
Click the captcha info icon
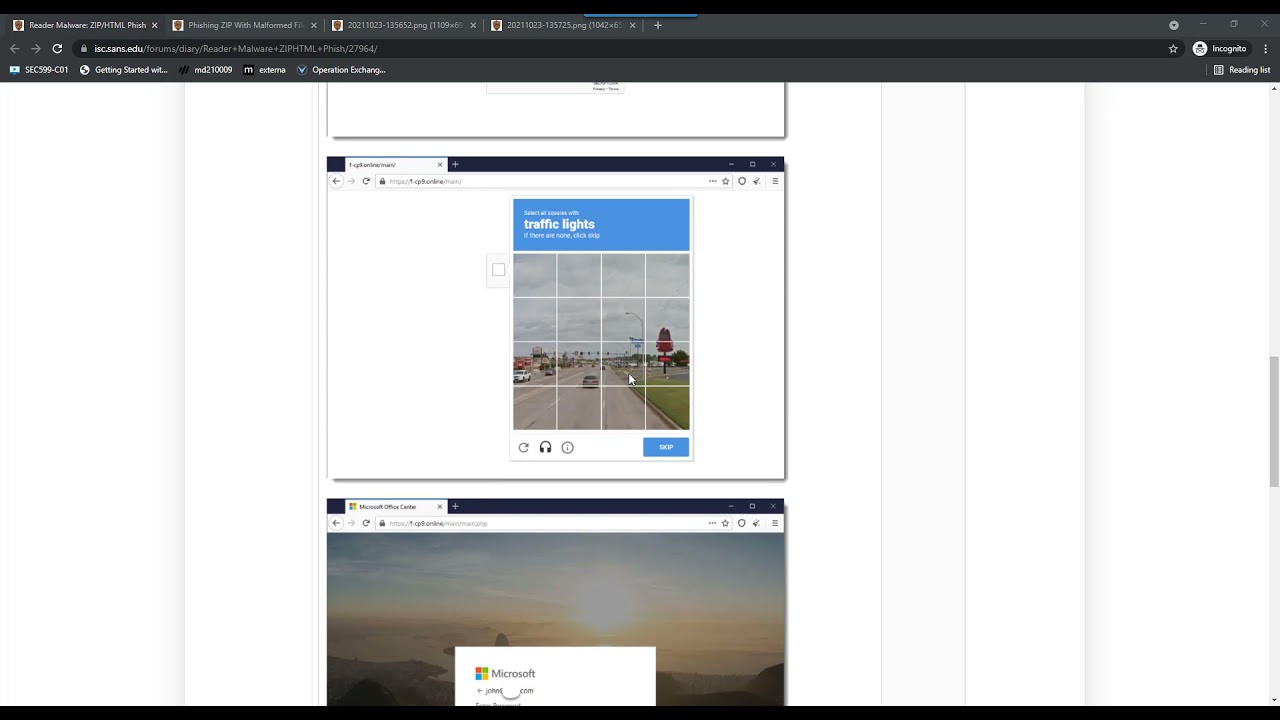567,447
